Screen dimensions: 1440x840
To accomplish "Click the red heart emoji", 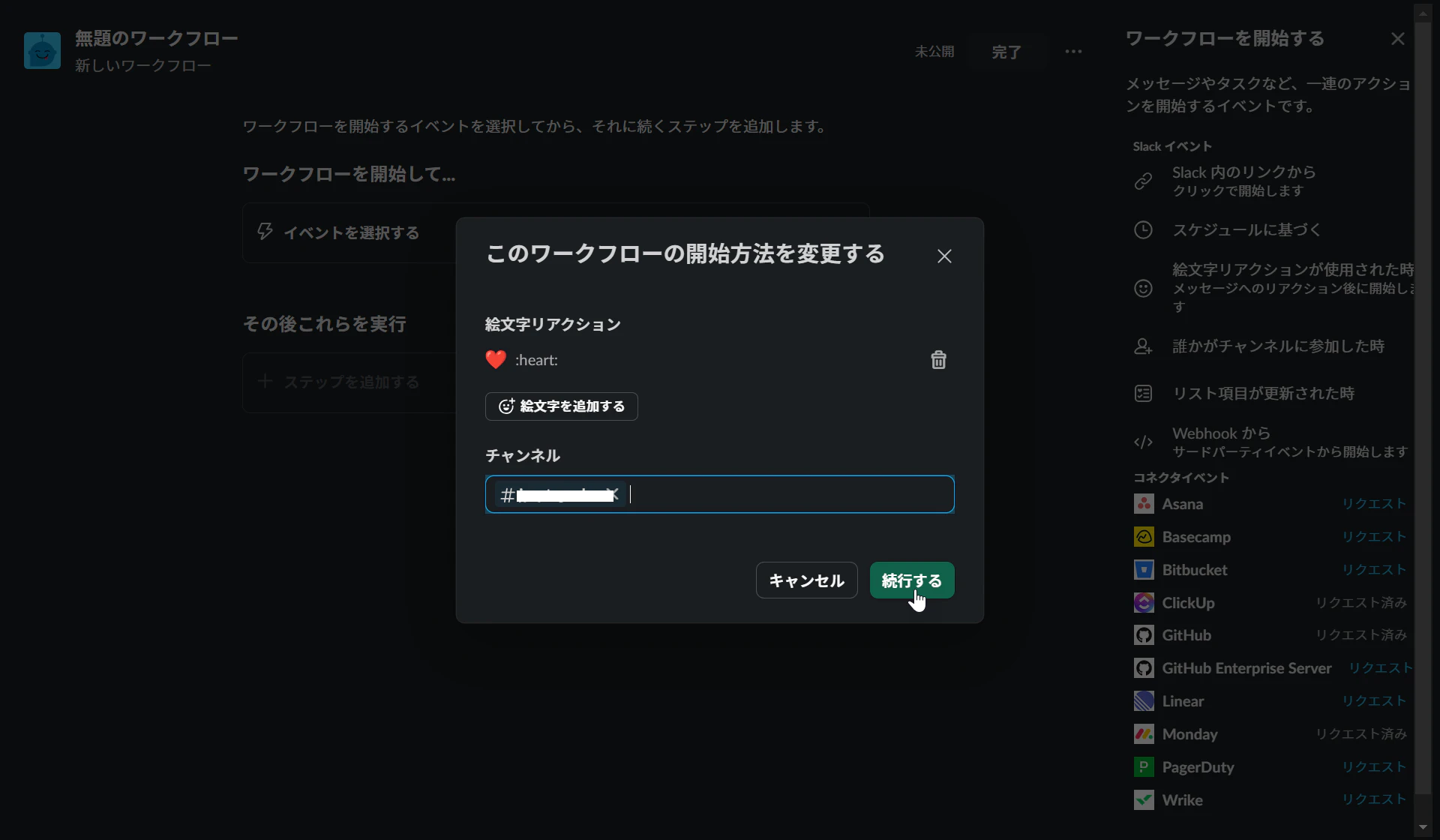I will [496, 360].
